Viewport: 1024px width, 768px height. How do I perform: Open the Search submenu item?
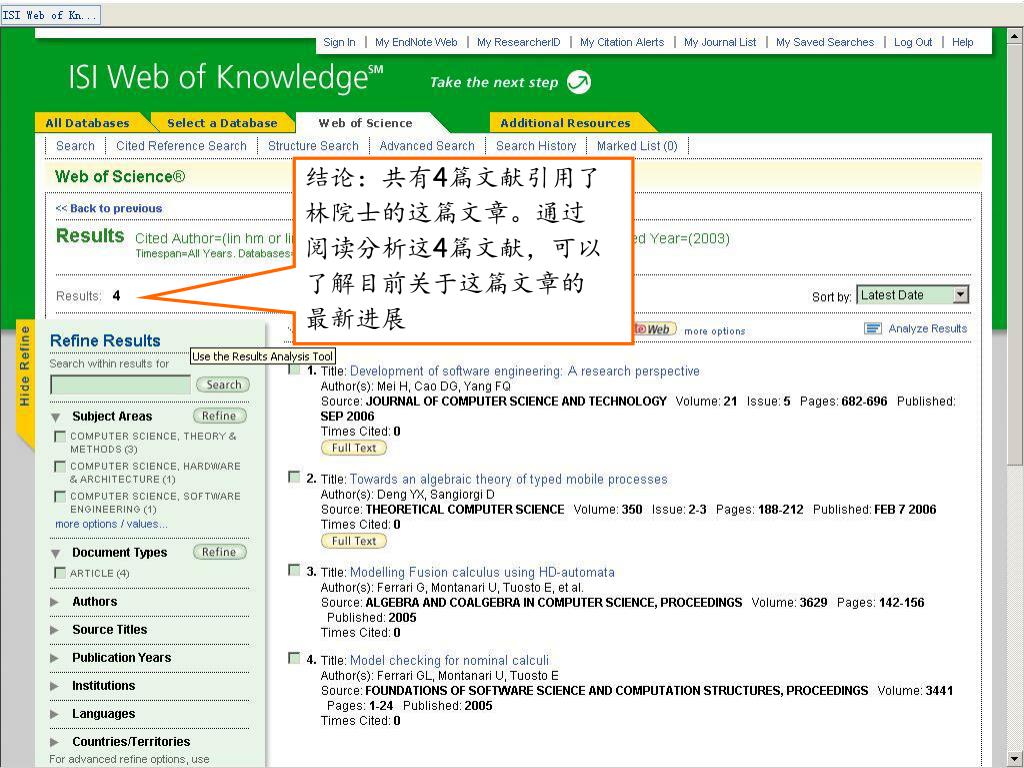75,146
